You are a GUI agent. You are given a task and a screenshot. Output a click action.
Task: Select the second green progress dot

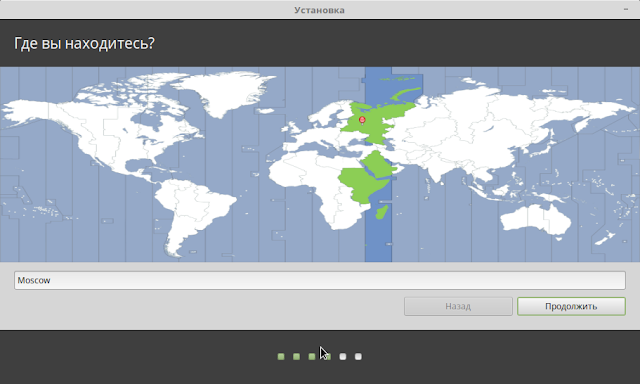click(x=296, y=357)
